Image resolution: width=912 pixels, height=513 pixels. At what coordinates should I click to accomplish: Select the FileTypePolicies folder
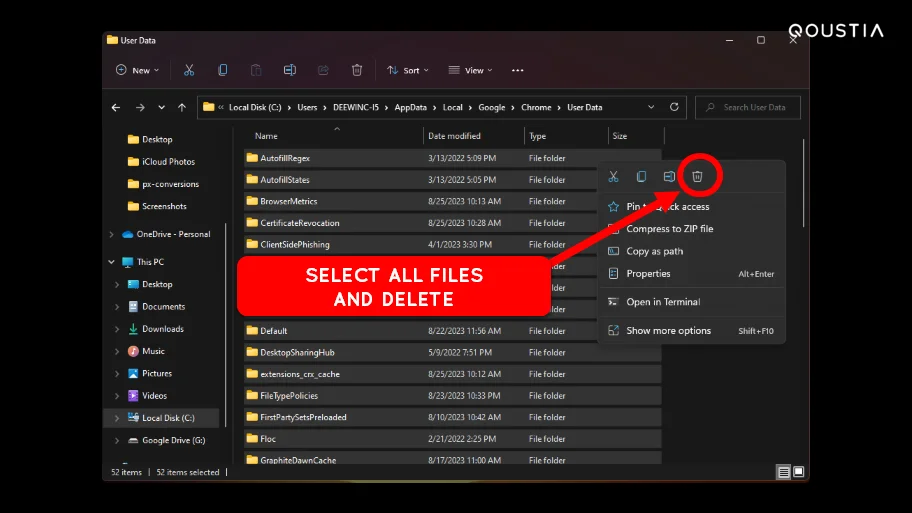453,396
